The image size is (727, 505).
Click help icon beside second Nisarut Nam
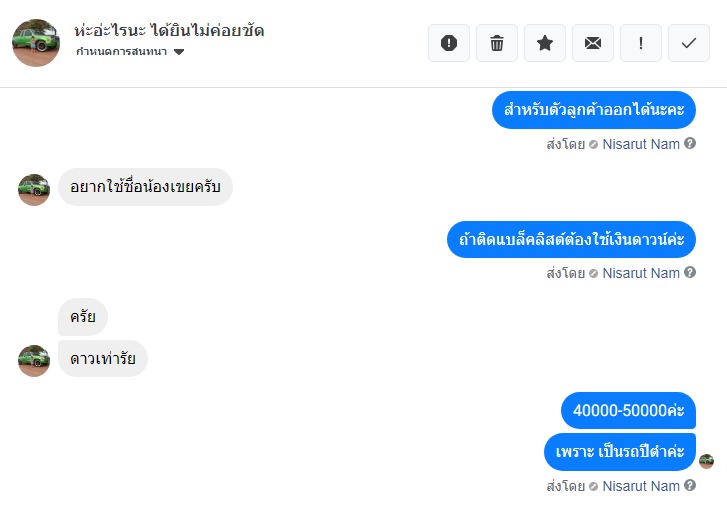[690, 273]
